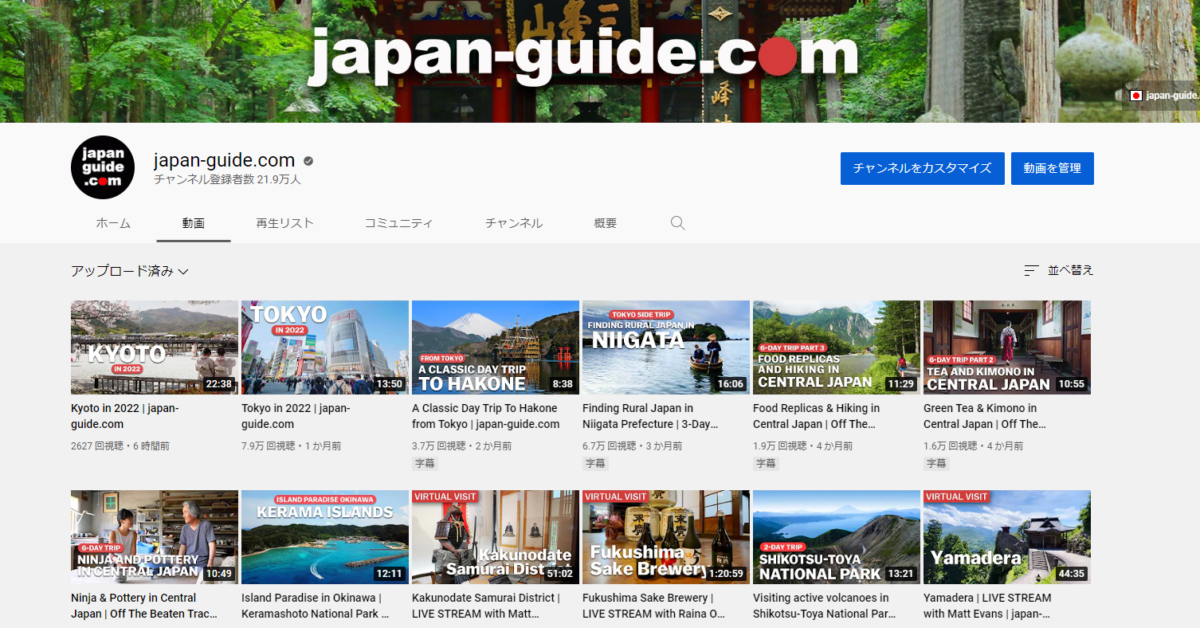Click title 'Ninja & Pottery in Central Japan'
1200x628 pixels.
coord(145,606)
